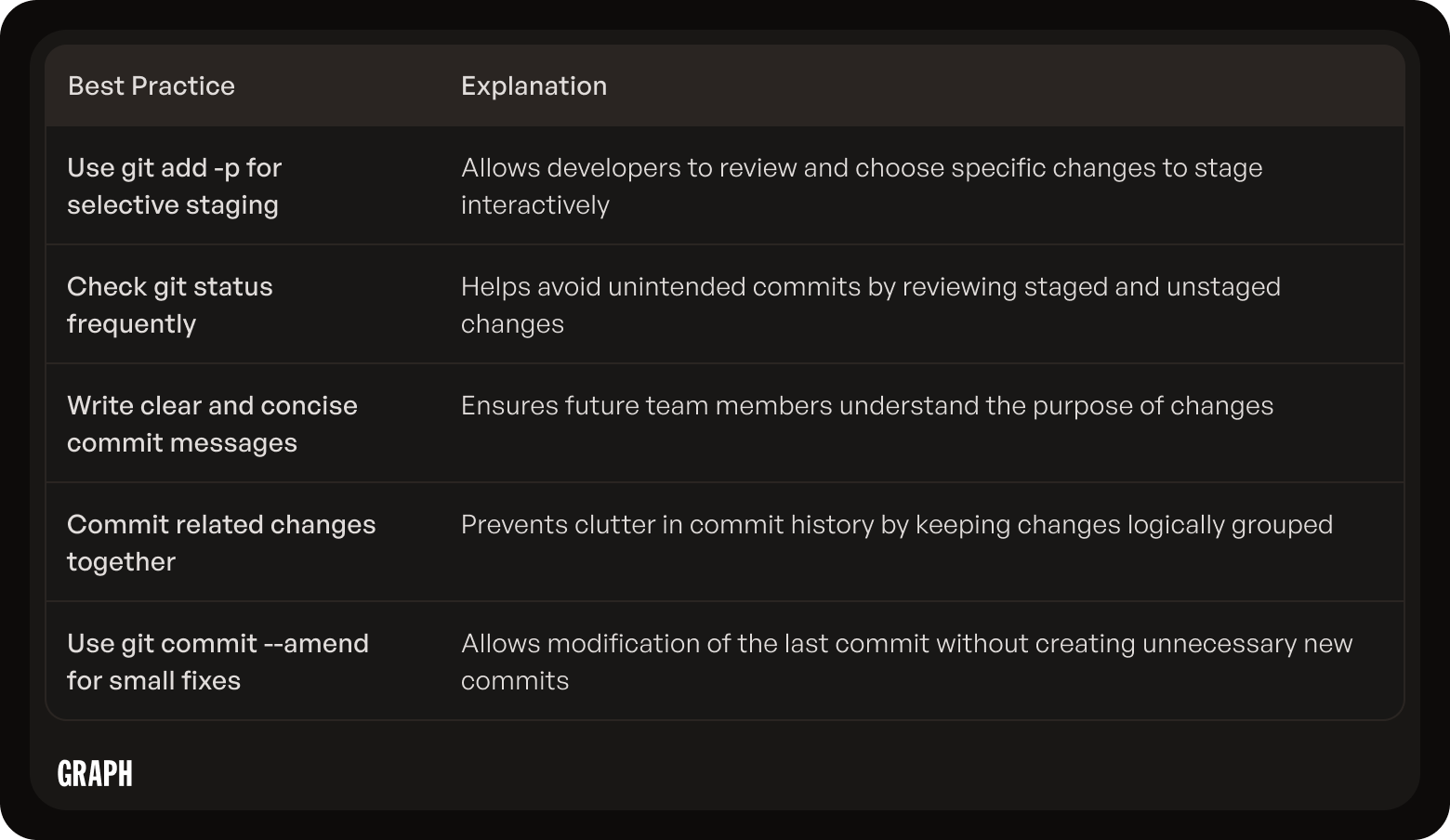Click the word 'frequently' in second row
This screenshot has height=840, width=1450.
tap(131, 324)
